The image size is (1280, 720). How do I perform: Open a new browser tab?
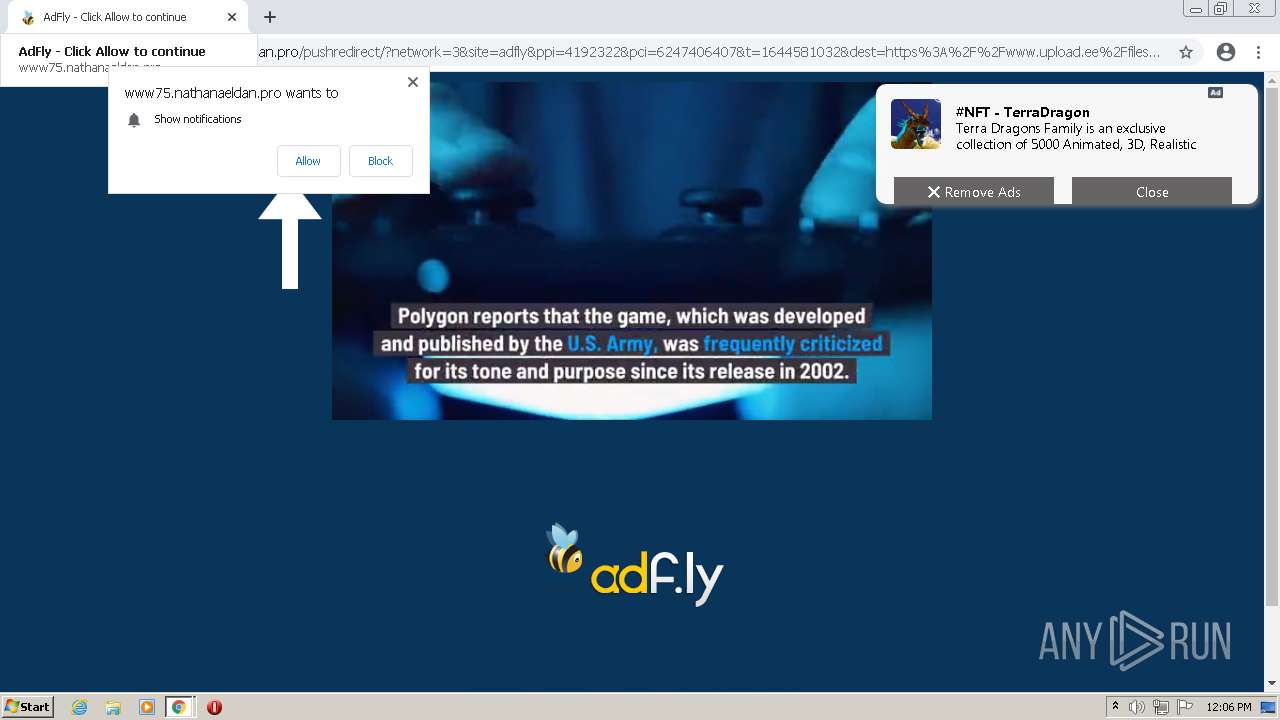point(270,17)
